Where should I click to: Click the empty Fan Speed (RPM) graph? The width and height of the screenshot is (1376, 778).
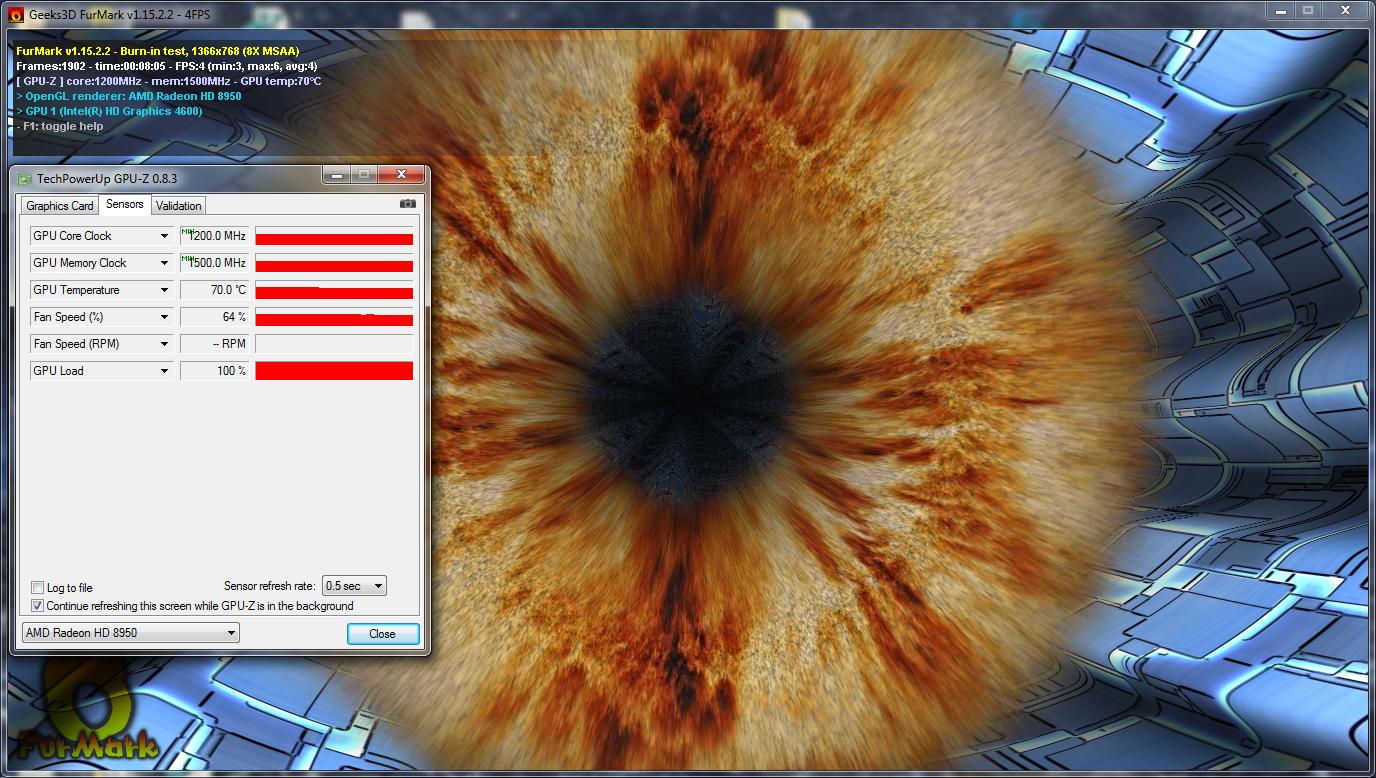[334, 344]
